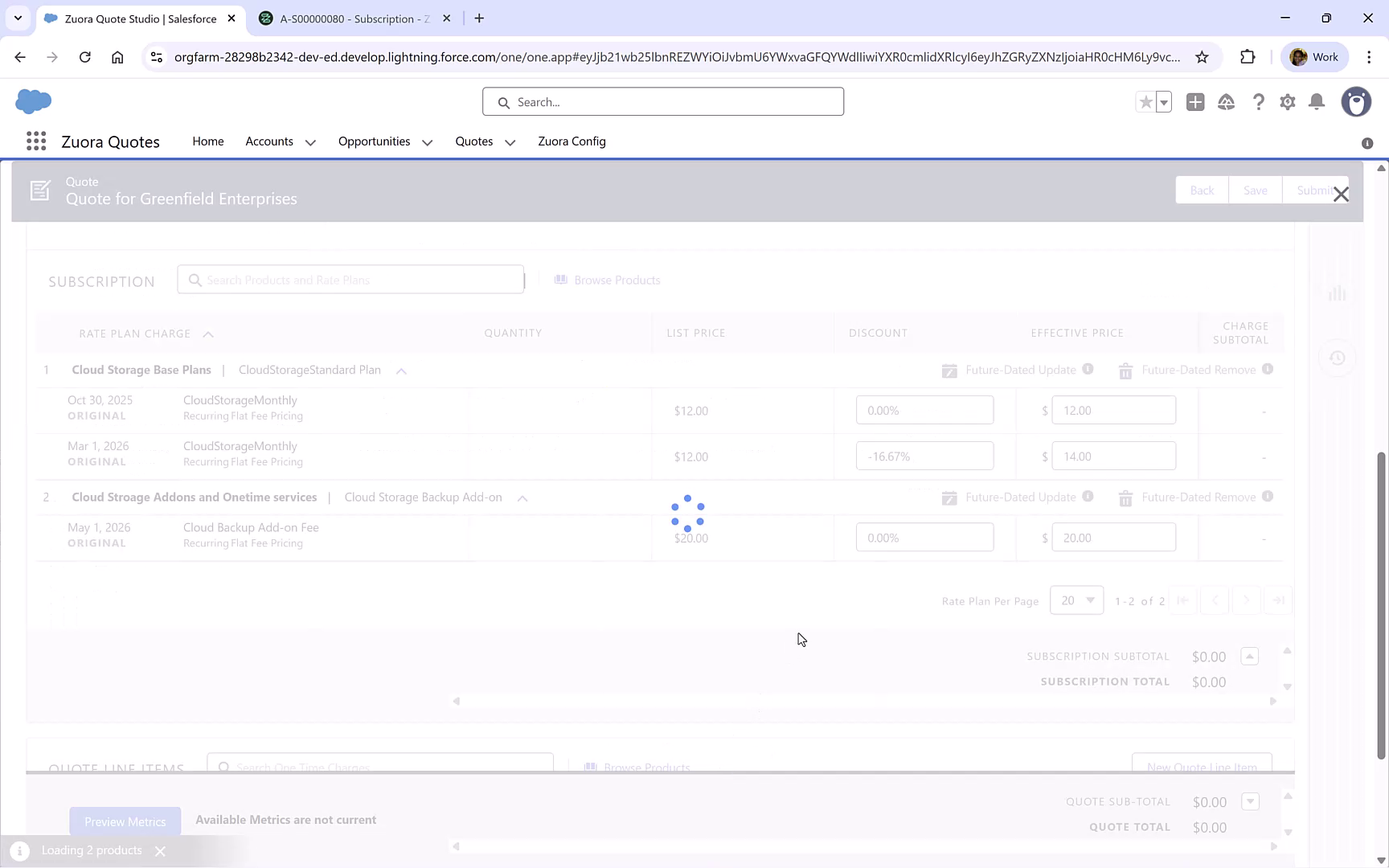Screen dimensions: 1389x868
Task: Click the Preview Metrics button
Action: pos(125,821)
